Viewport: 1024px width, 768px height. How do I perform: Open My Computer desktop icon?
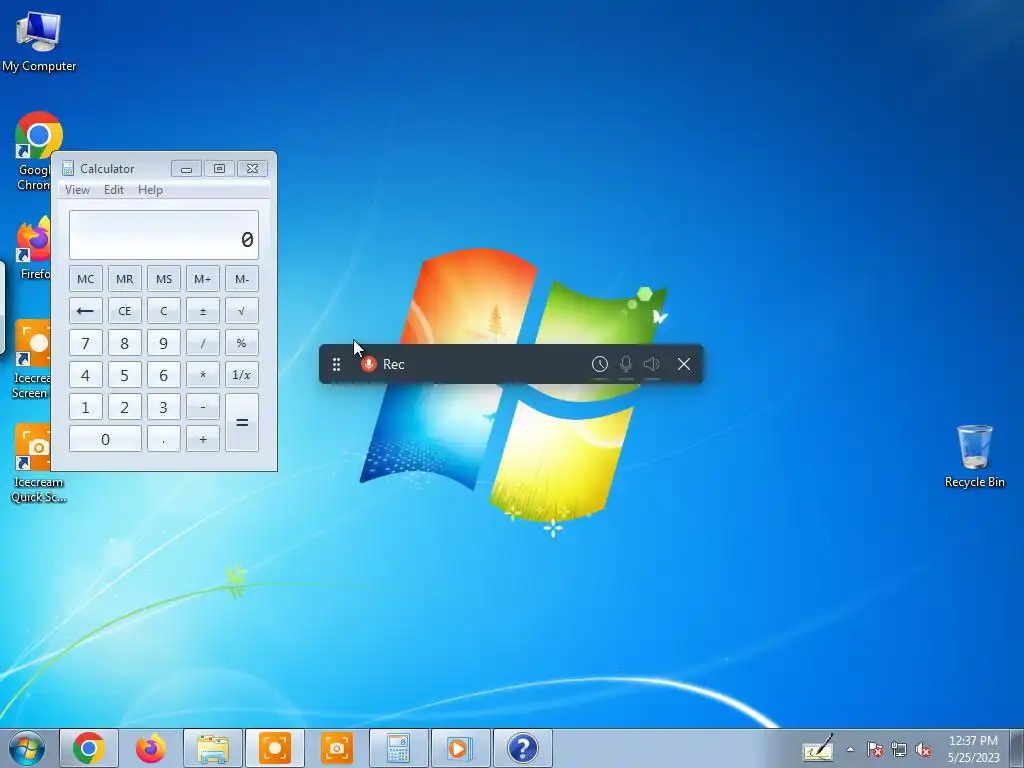(39, 41)
